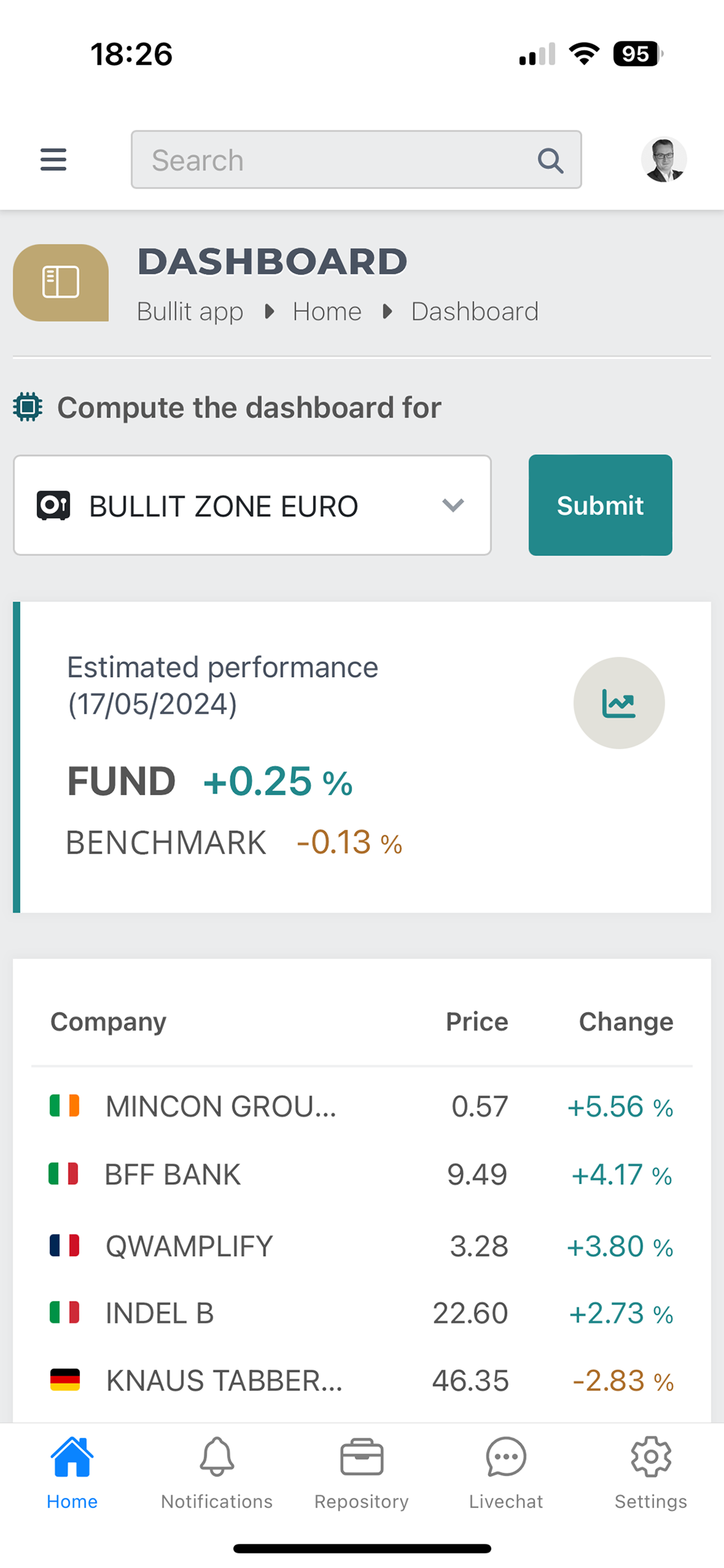Open Livechat speech bubble icon
Screen dimensions: 724x1568
tap(506, 1457)
